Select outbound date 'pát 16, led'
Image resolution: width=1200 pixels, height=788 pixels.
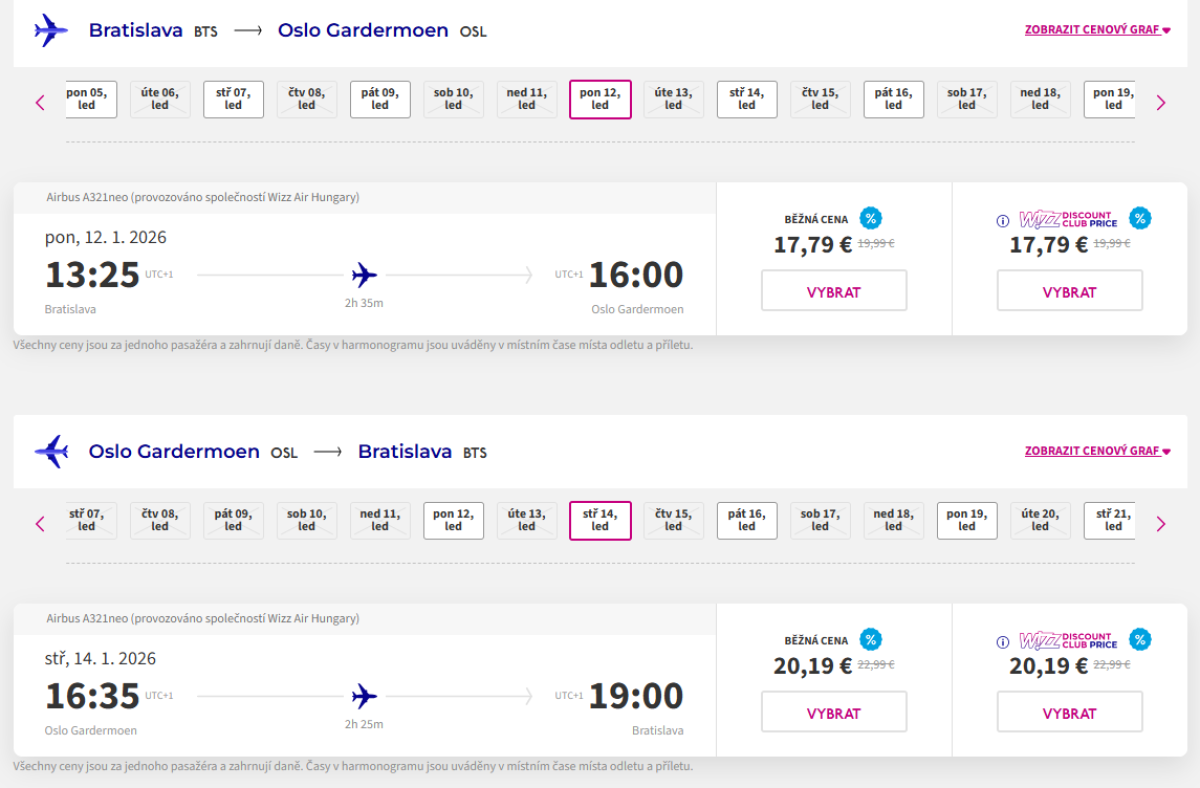(894, 99)
